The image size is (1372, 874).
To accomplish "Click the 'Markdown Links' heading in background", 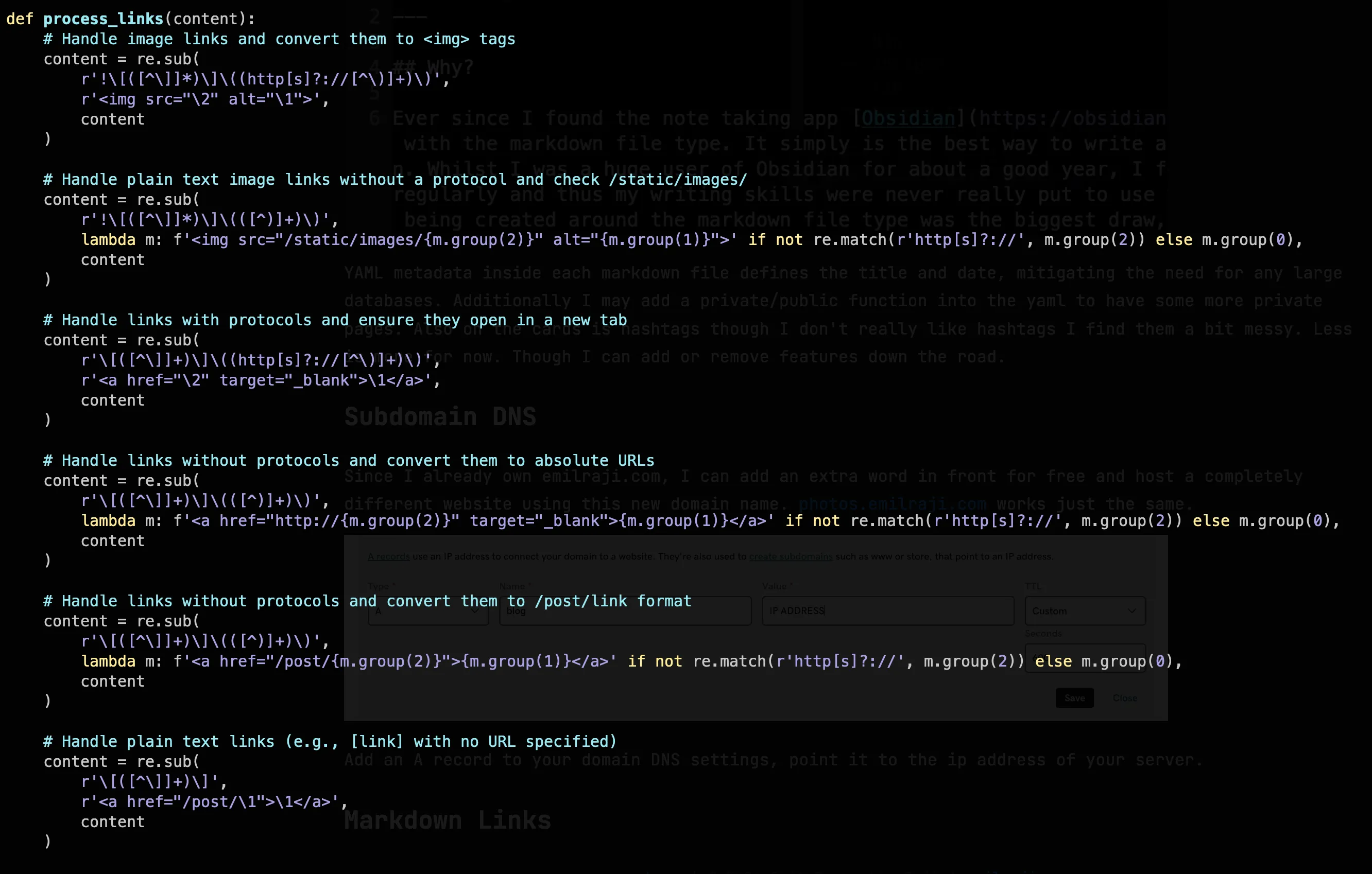I will click(447, 820).
